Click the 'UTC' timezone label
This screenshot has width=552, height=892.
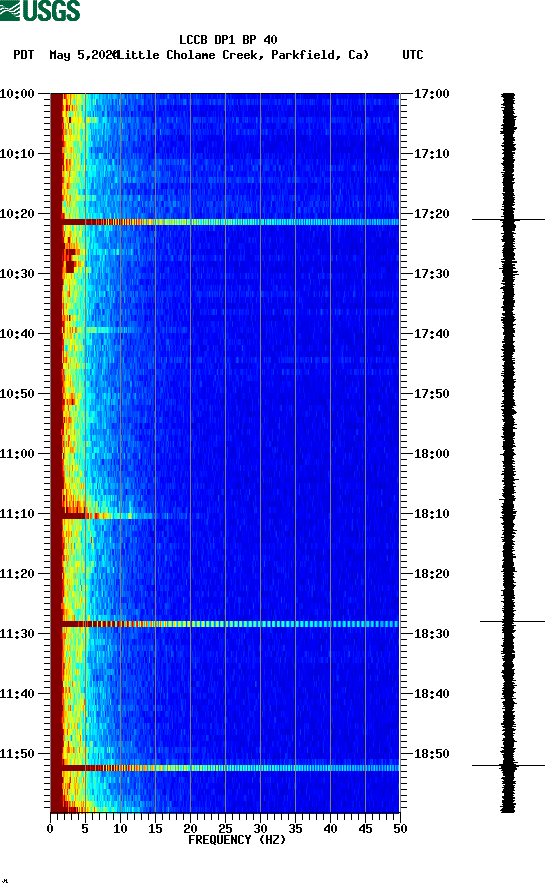point(413,55)
